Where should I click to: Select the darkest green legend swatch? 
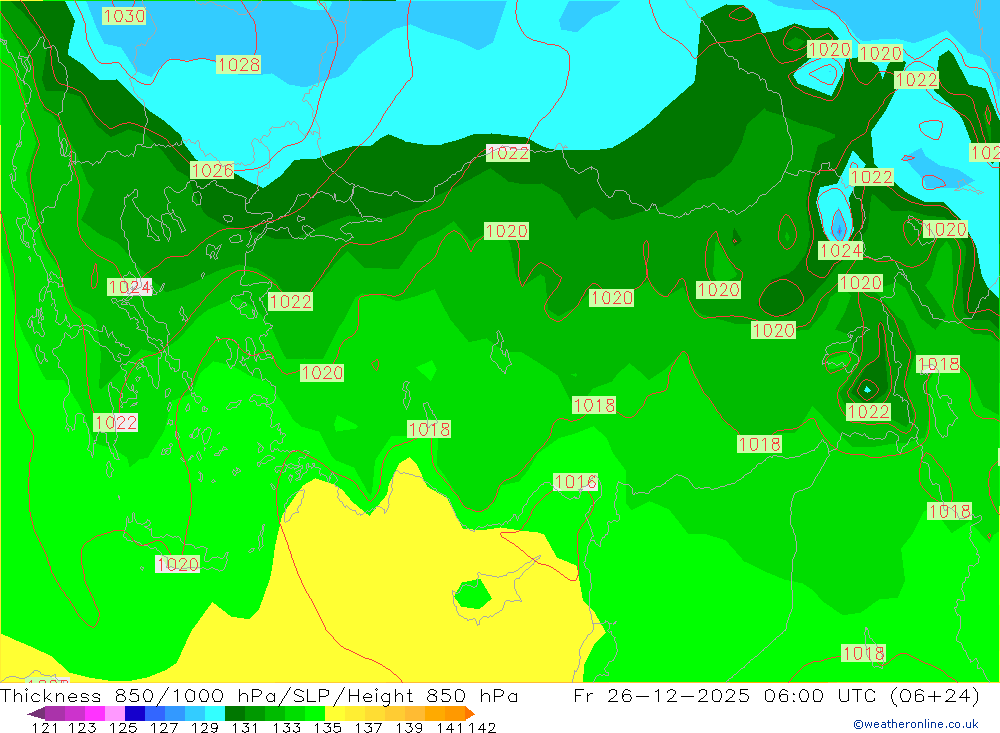coord(235,713)
